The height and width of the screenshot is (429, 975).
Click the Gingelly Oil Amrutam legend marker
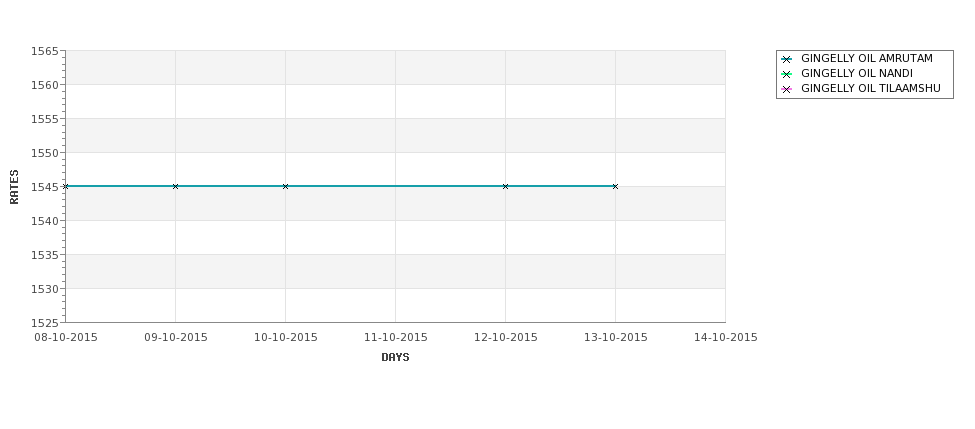(787, 60)
